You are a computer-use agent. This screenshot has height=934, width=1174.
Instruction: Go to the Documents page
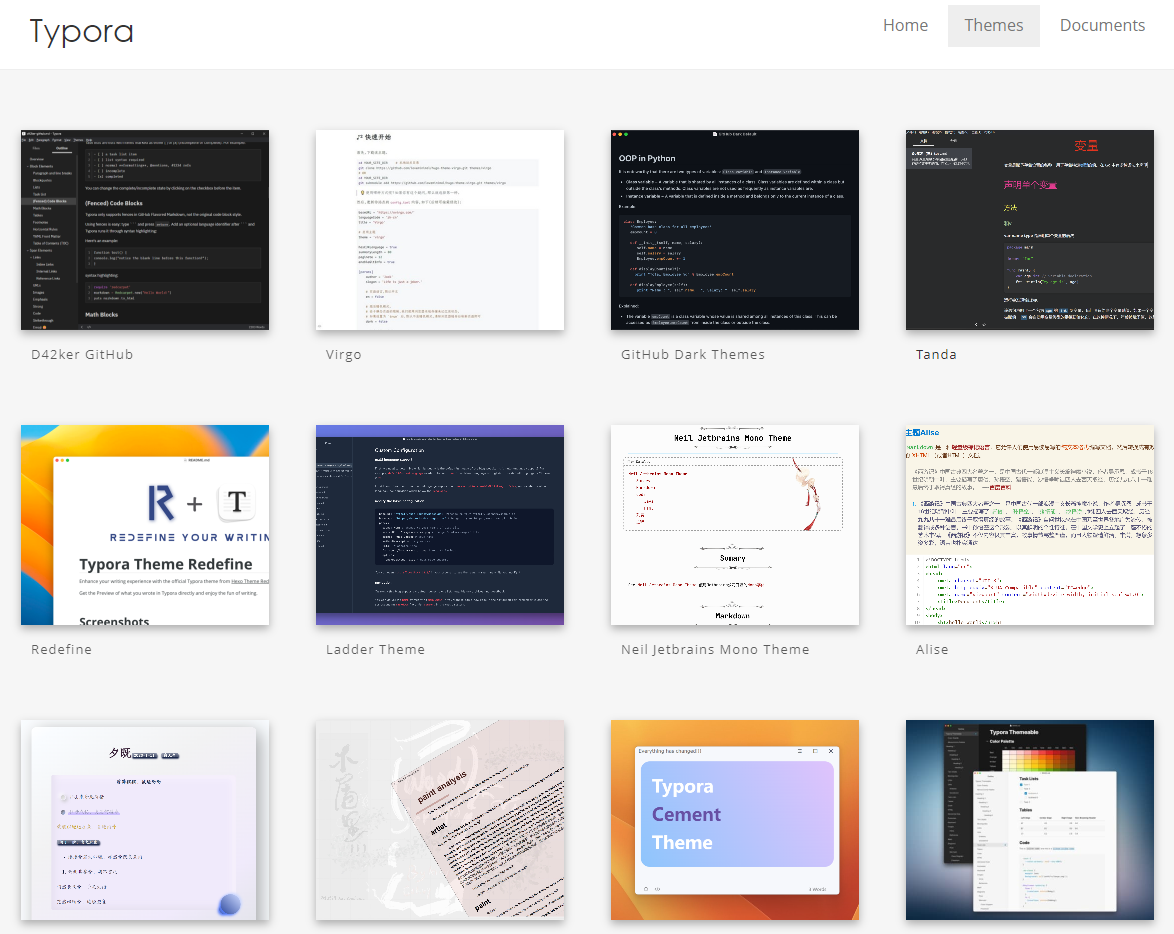(1102, 25)
